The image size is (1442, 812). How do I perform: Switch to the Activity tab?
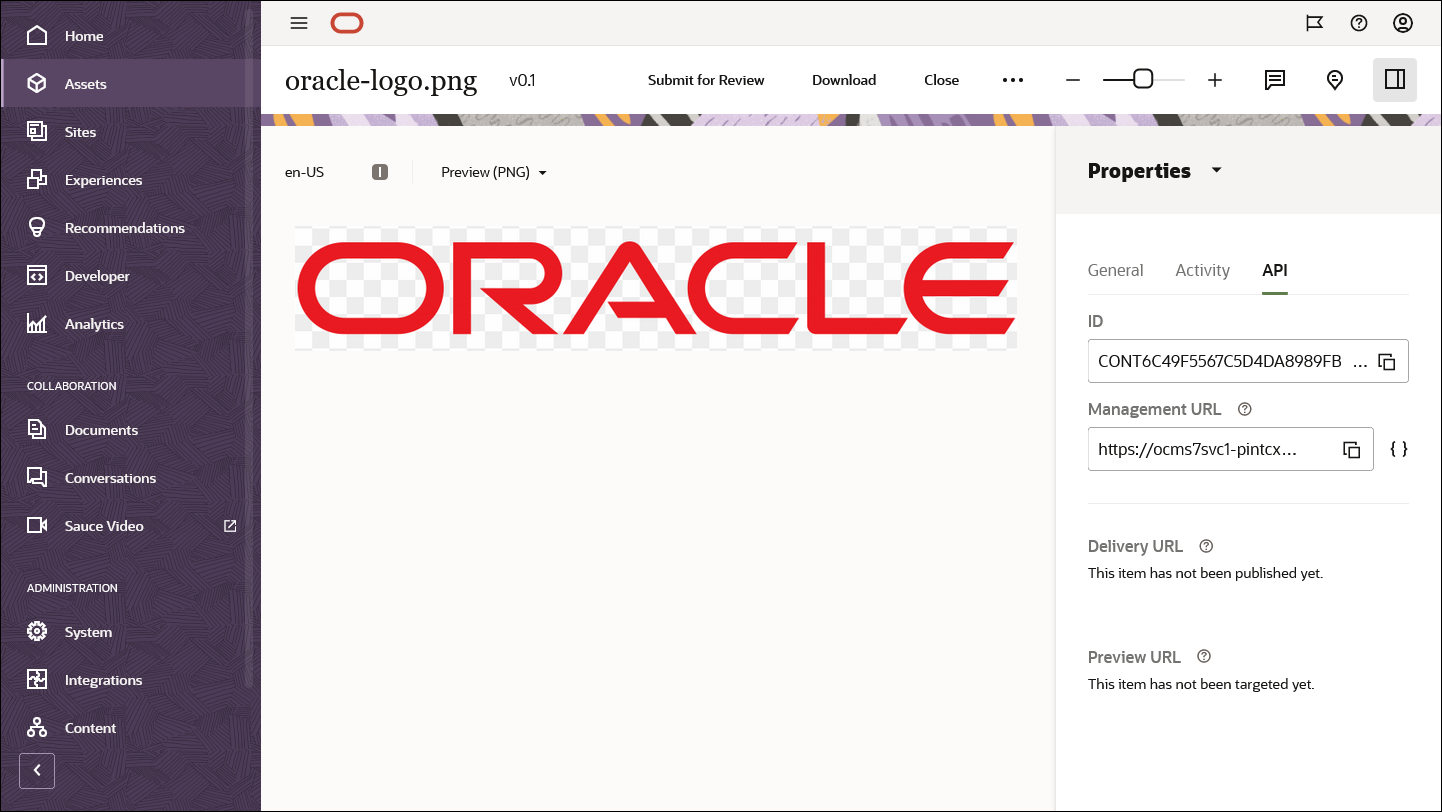coord(1202,270)
